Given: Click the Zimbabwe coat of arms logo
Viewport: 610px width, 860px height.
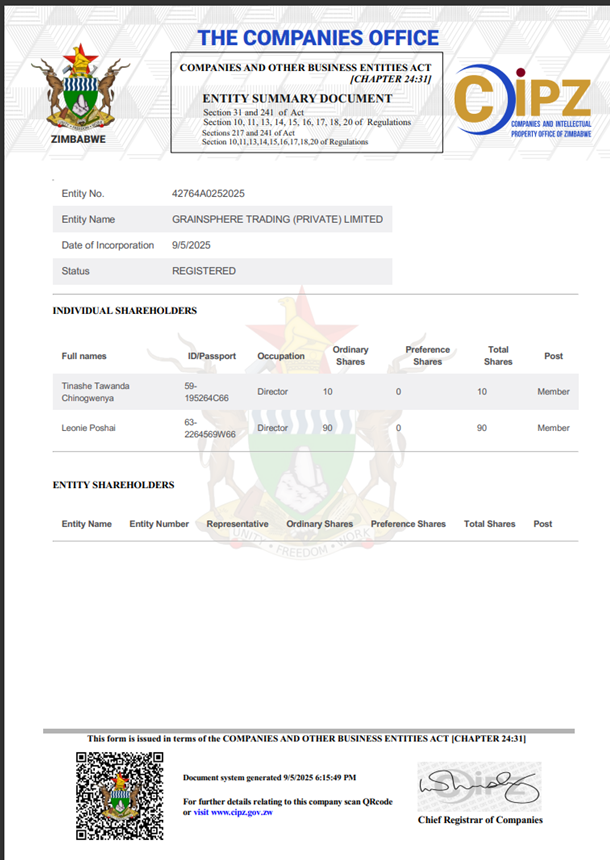Looking at the screenshot, I should pyautogui.click(x=80, y=87).
